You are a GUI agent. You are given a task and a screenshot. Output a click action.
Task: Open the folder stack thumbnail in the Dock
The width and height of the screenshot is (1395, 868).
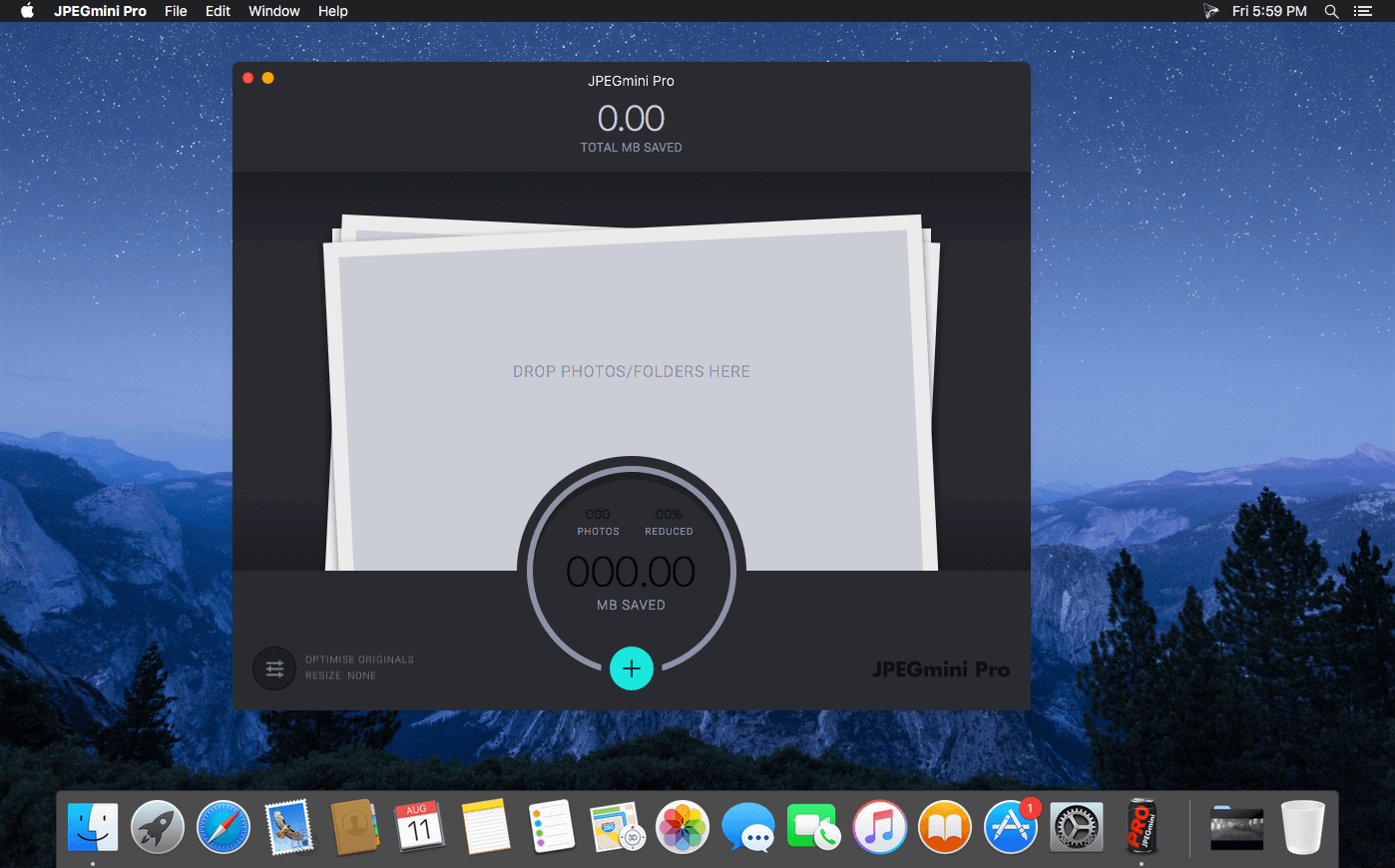click(1237, 828)
